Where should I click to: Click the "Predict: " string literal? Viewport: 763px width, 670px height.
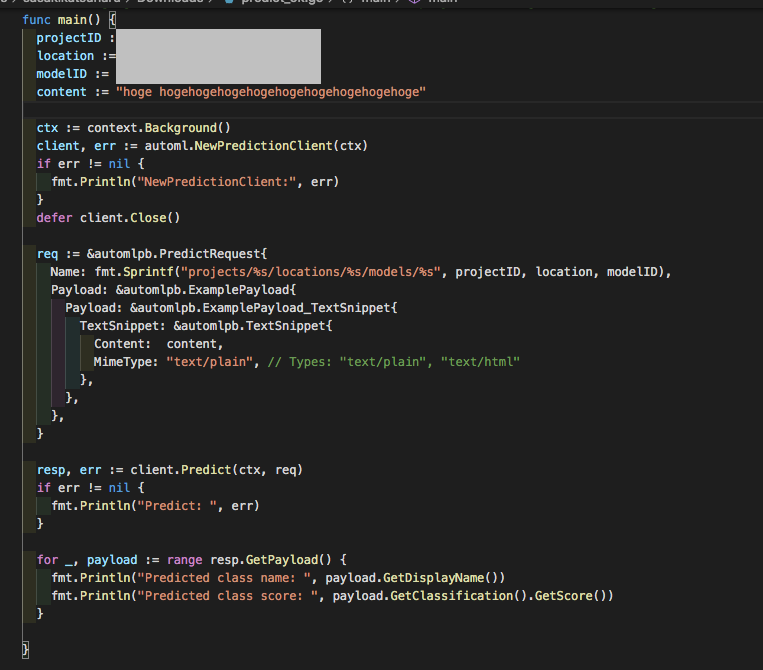pos(177,506)
